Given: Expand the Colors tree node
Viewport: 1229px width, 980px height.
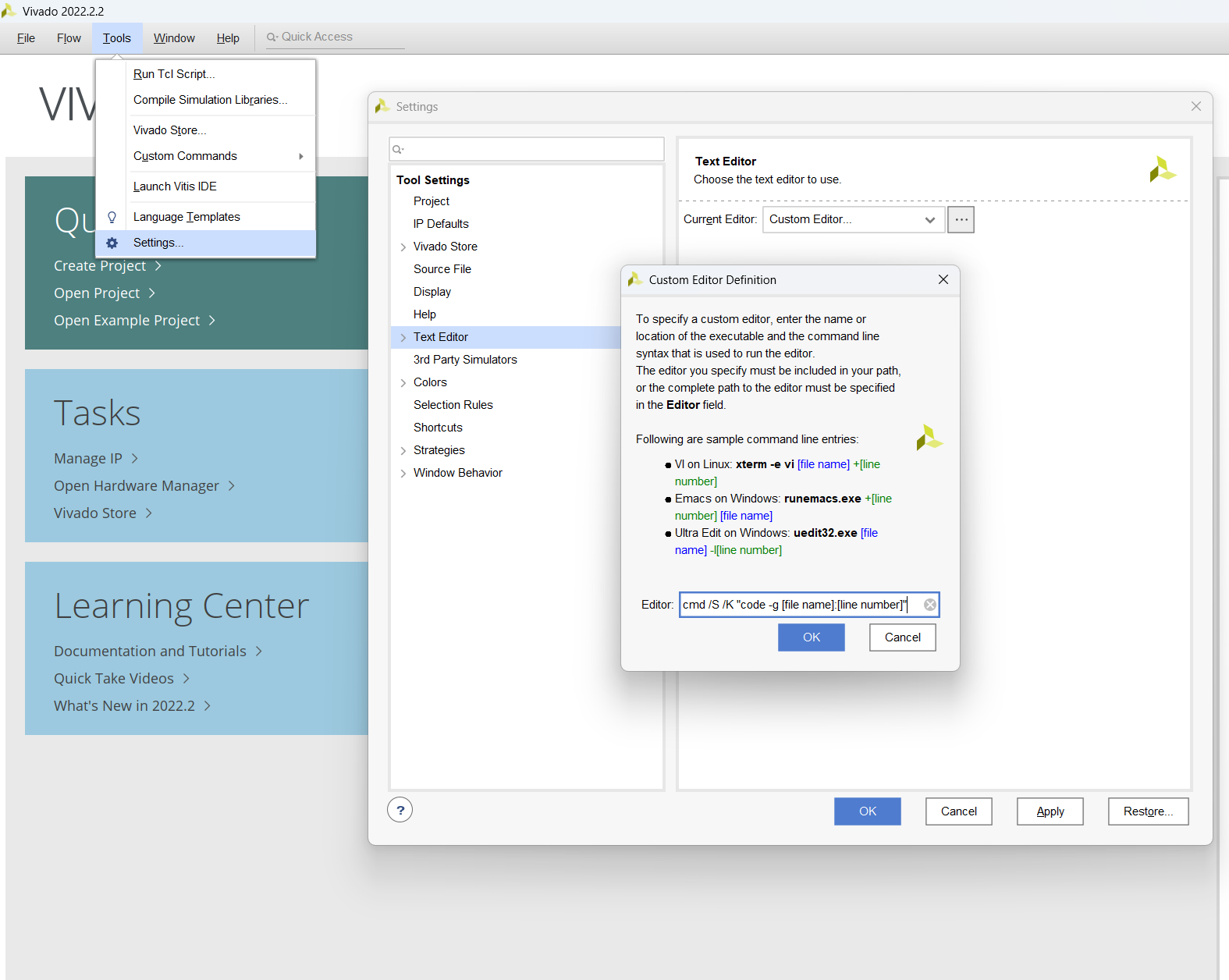Looking at the screenshot, I should 403,383.
